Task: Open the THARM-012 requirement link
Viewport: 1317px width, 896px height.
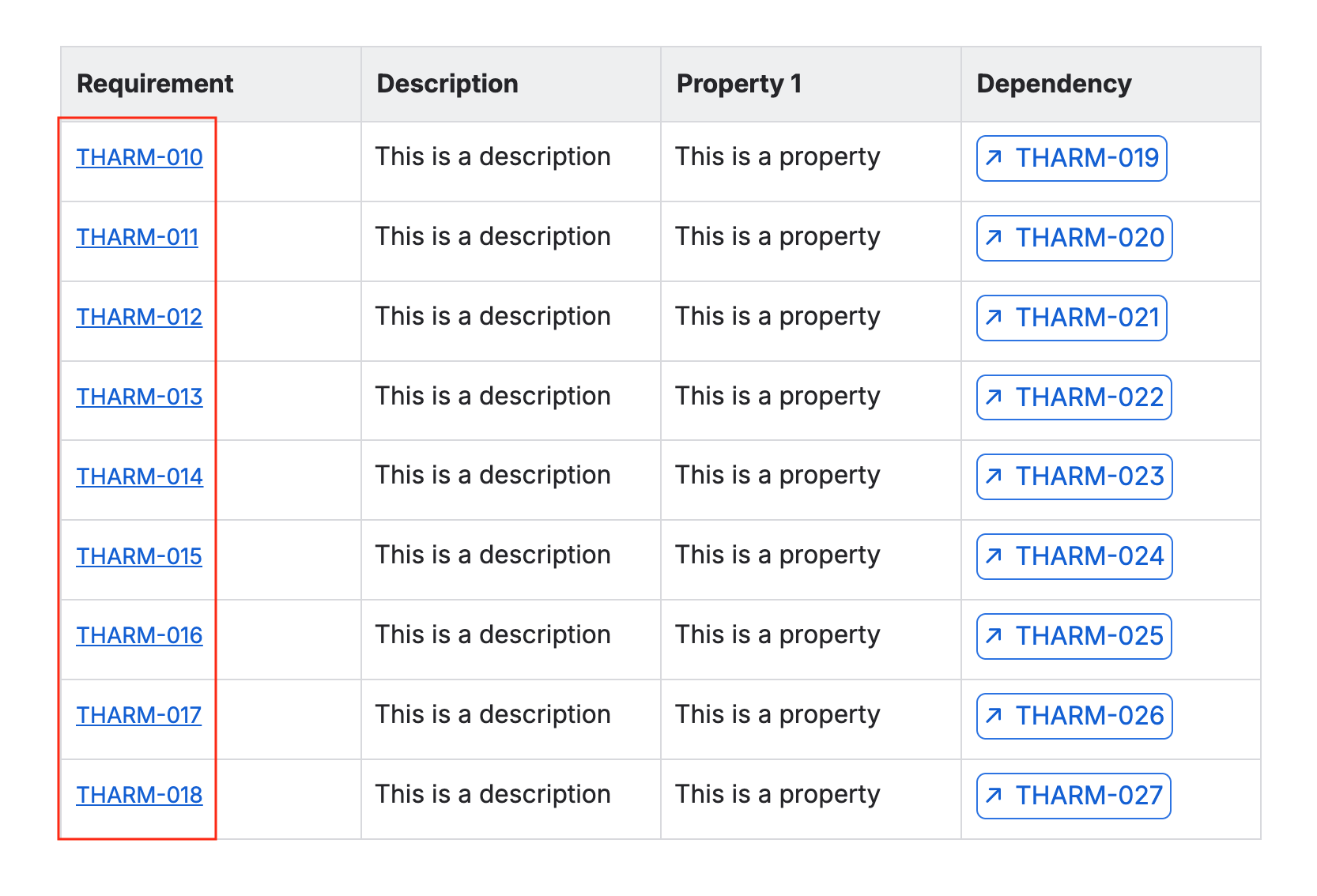Action: click(139, 318)
